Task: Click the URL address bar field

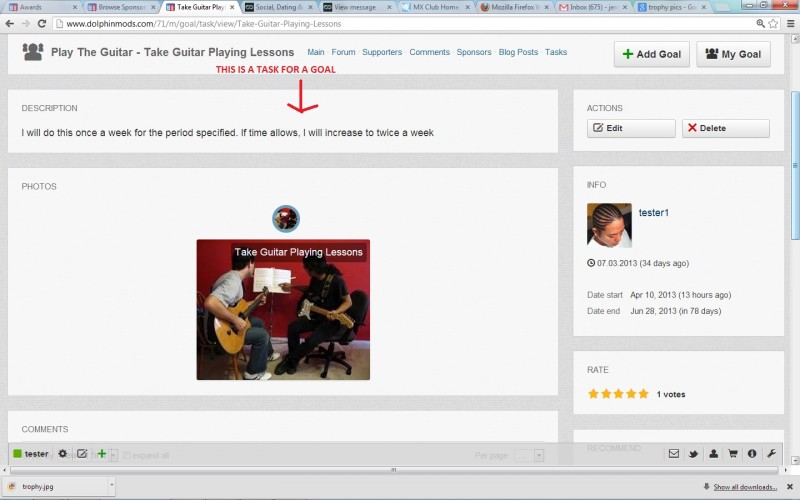Action: click(x=403, y=23)
